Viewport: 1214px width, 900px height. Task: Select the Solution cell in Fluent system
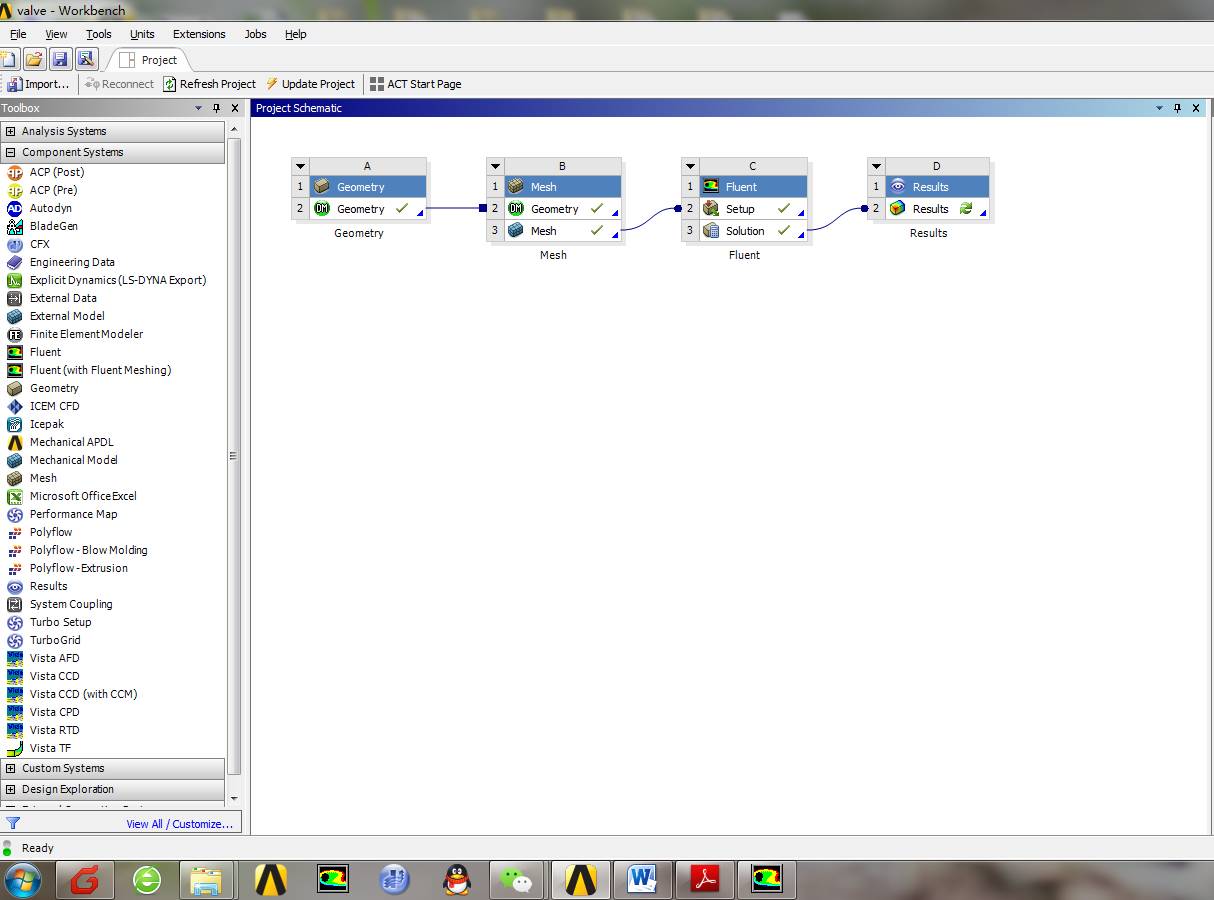752,231
